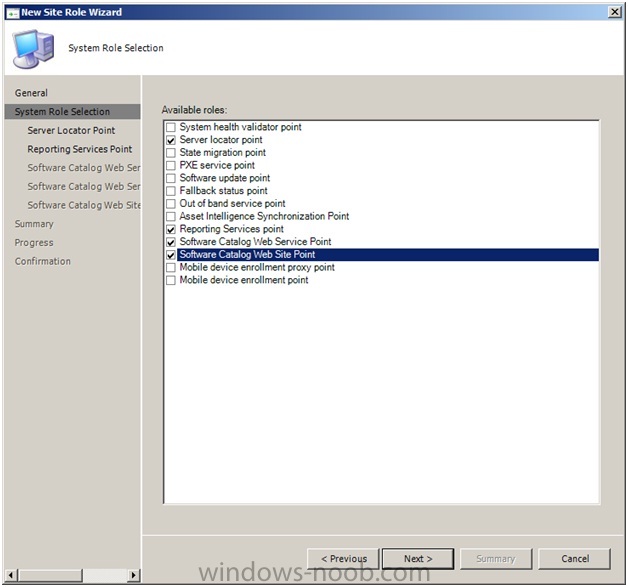628x587 pixels.
Task: Select System Role Selection in sidebar
Action: point(72,112)
